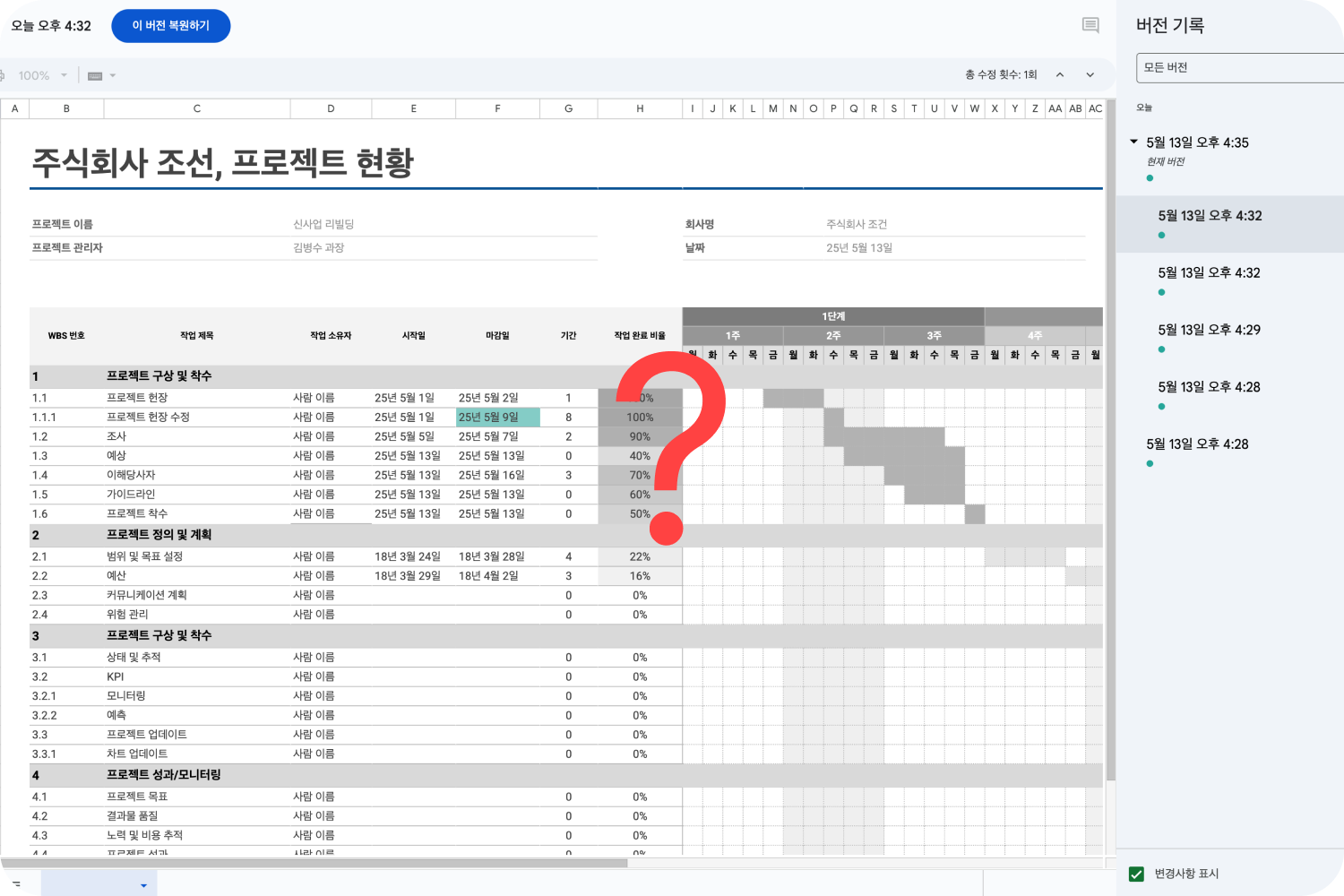Click end date '25년 5월 16일'
The width and height of the screenshot is (1344, 896).
point(492,475)
